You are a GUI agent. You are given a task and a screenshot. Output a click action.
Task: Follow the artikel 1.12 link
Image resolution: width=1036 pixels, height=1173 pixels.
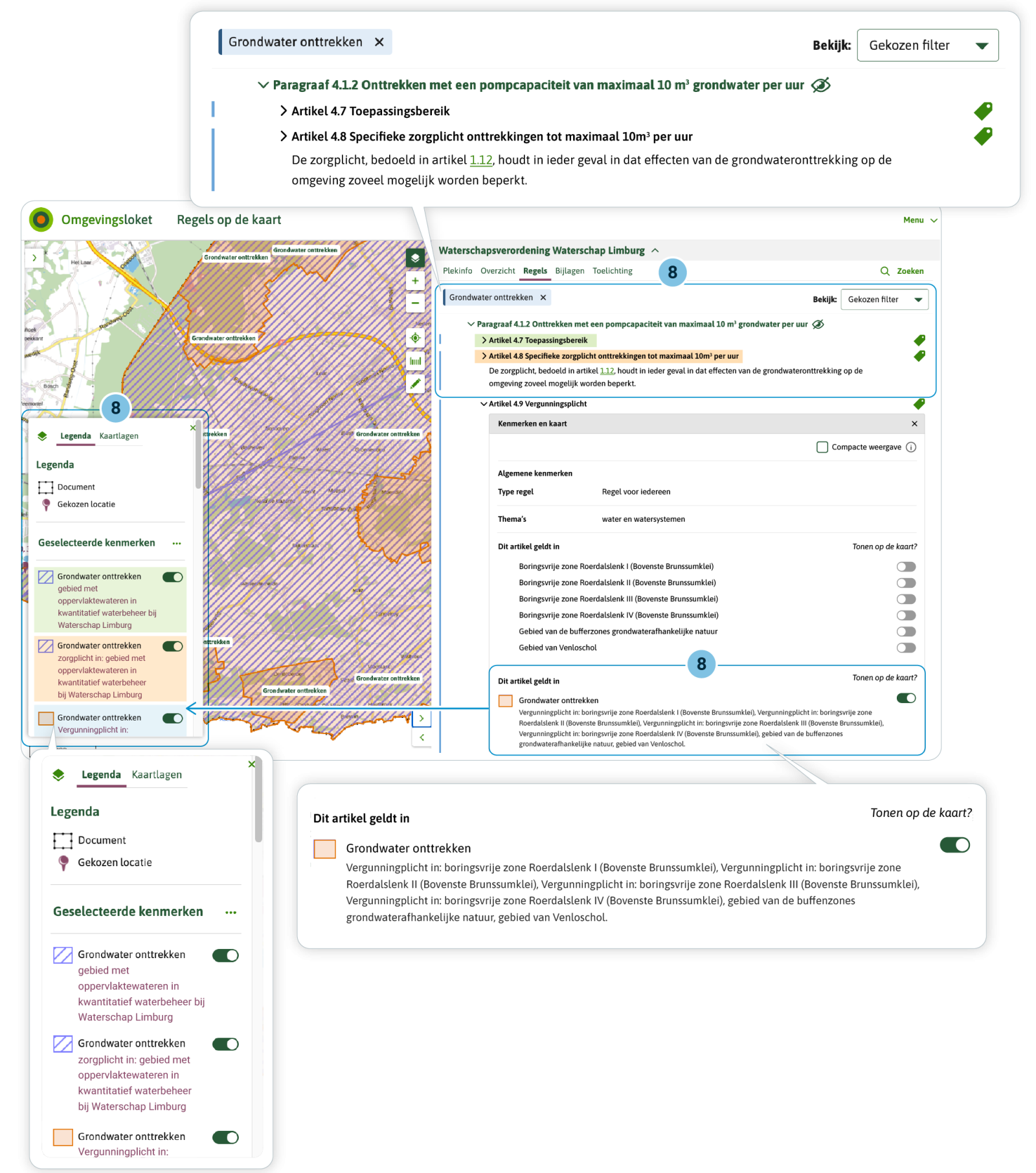coord(607,372)
